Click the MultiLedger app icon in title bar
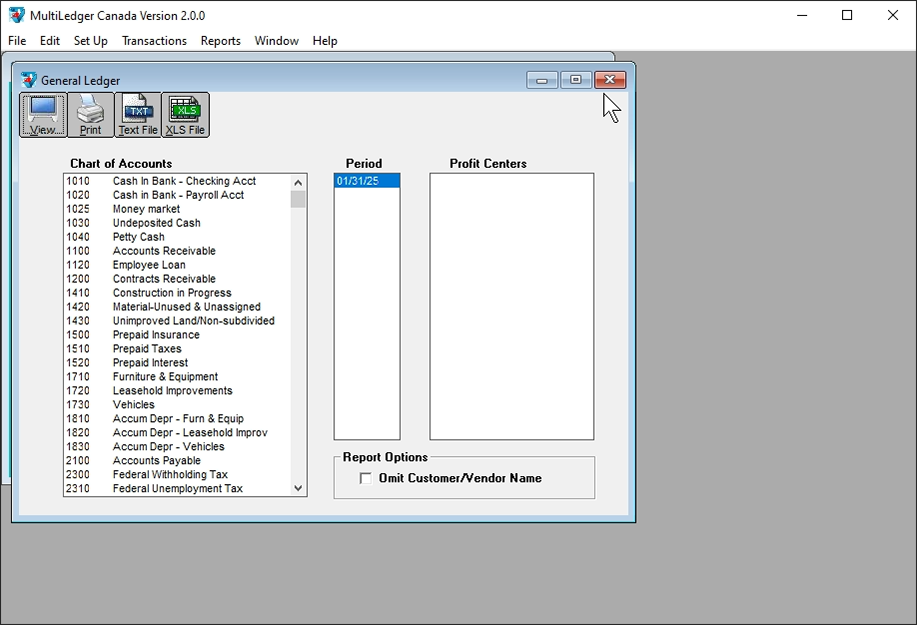This screenshot has width=917, height=625. (16, 15)
